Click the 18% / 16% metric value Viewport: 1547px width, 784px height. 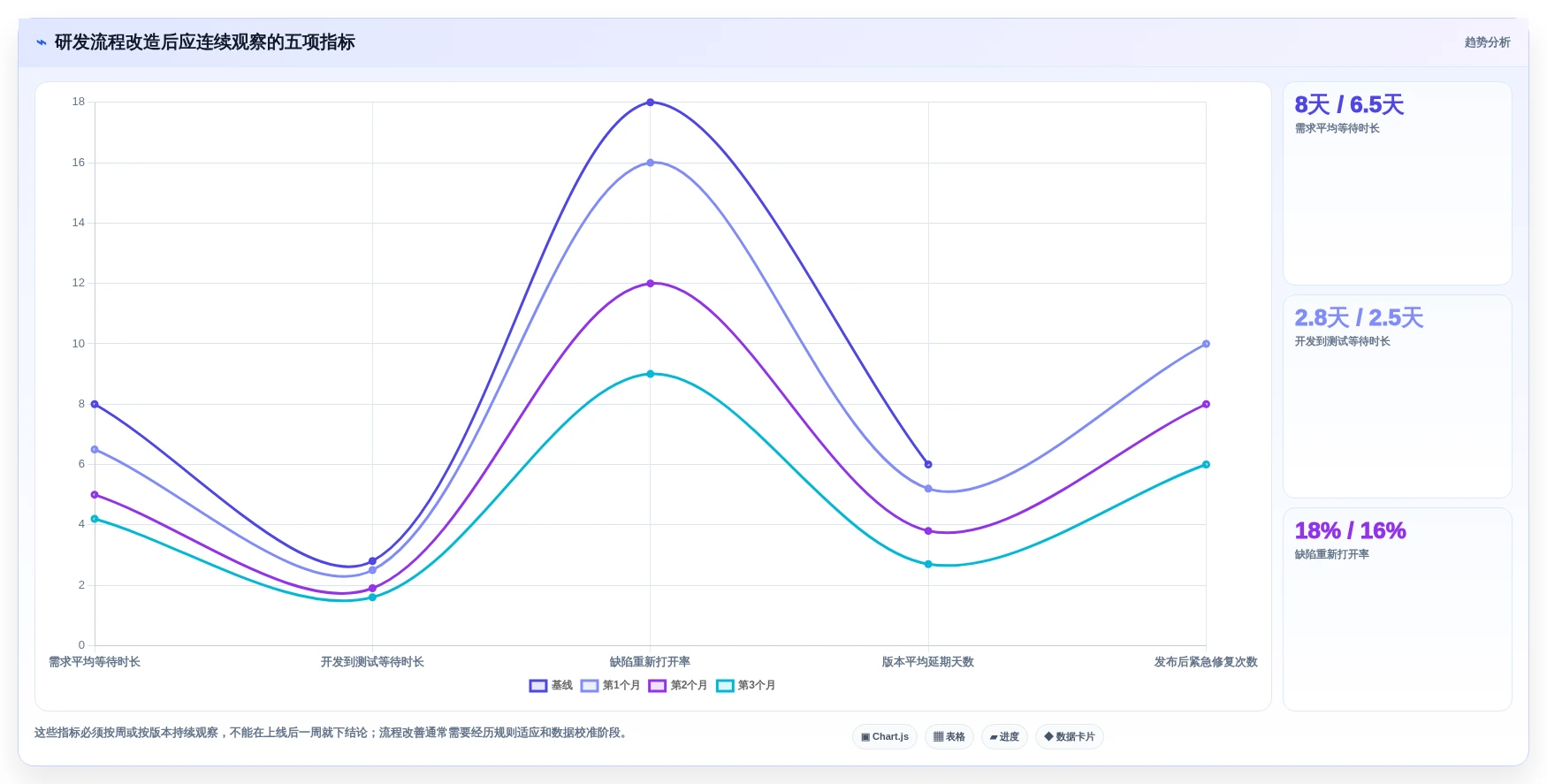click(1350, 530)
